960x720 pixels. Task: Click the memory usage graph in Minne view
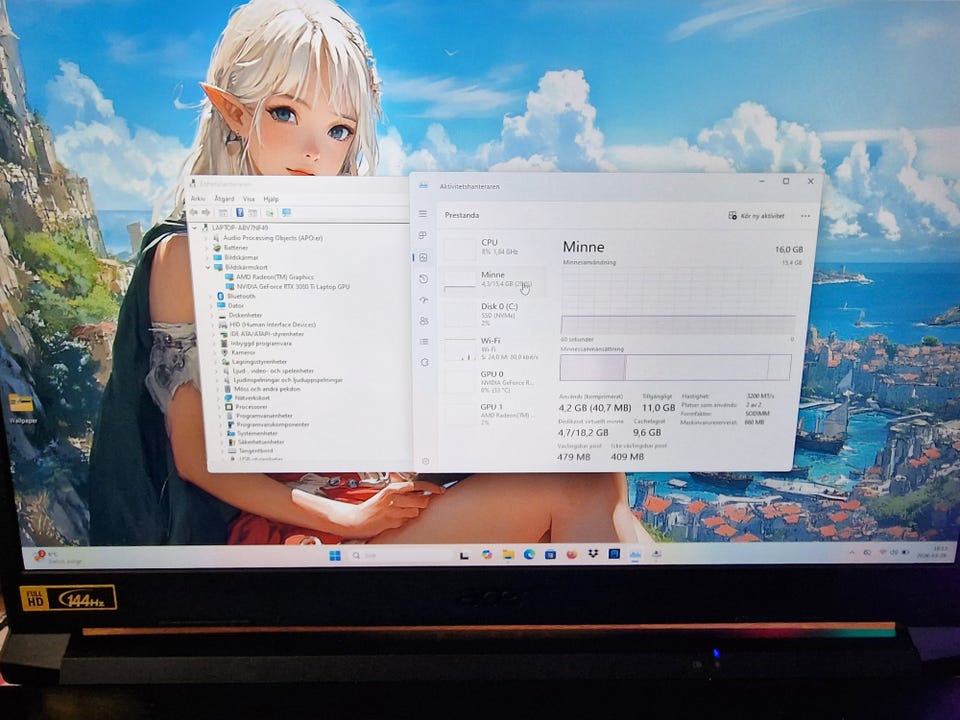678,301
